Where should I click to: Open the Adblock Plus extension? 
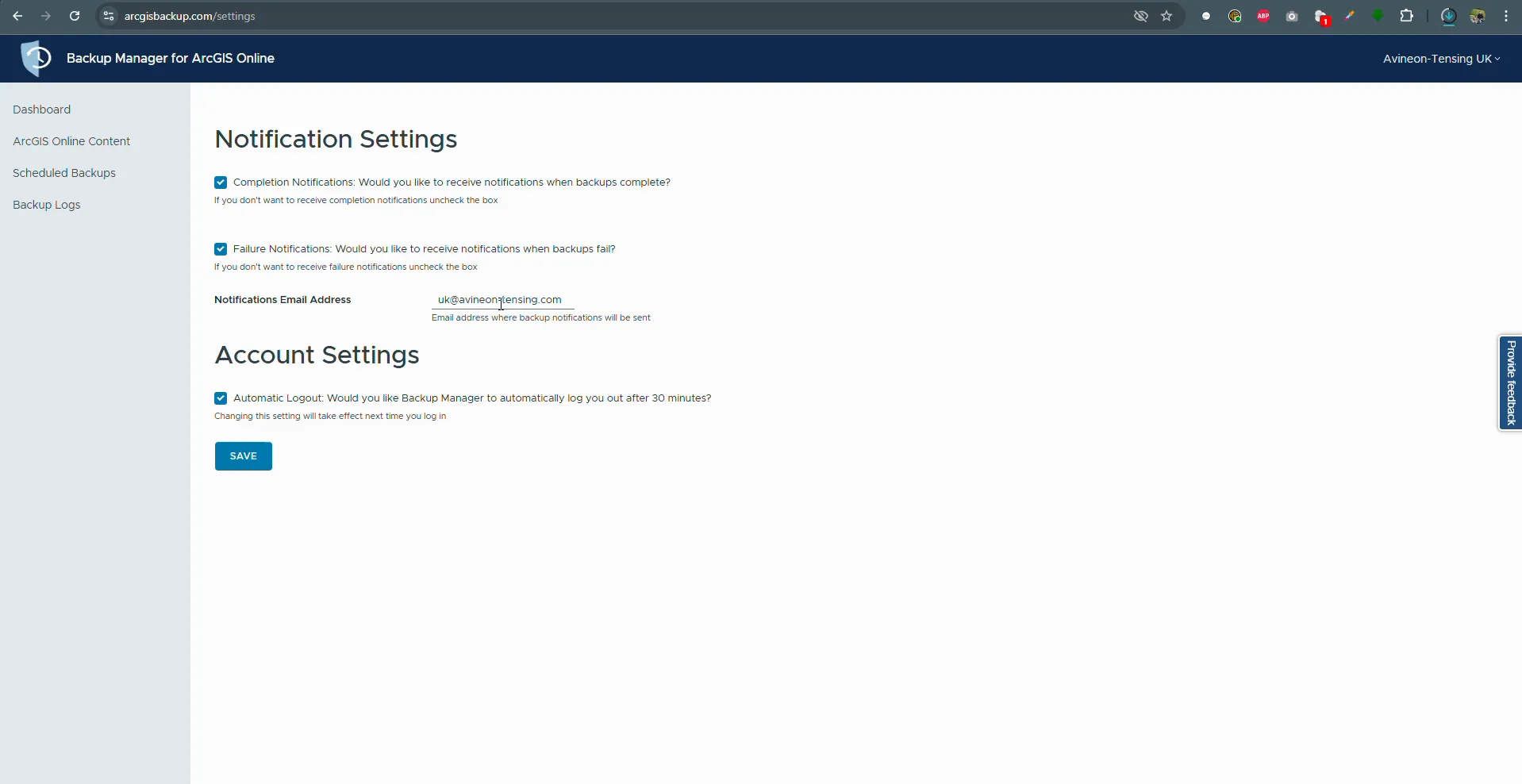1263,16
